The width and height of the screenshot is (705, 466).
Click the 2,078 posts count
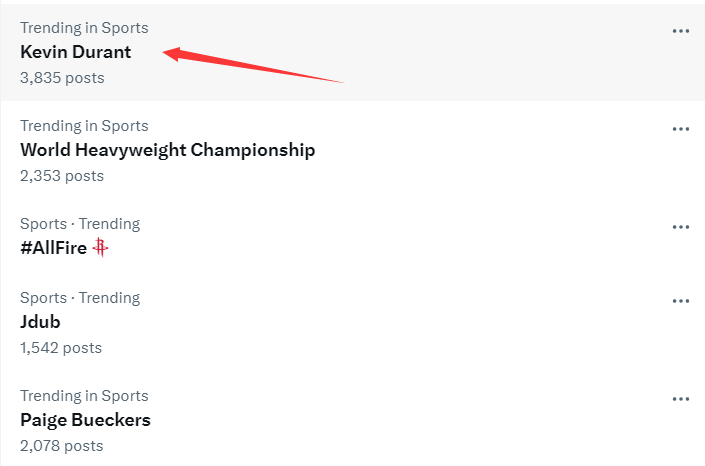(x=62, y=445)
